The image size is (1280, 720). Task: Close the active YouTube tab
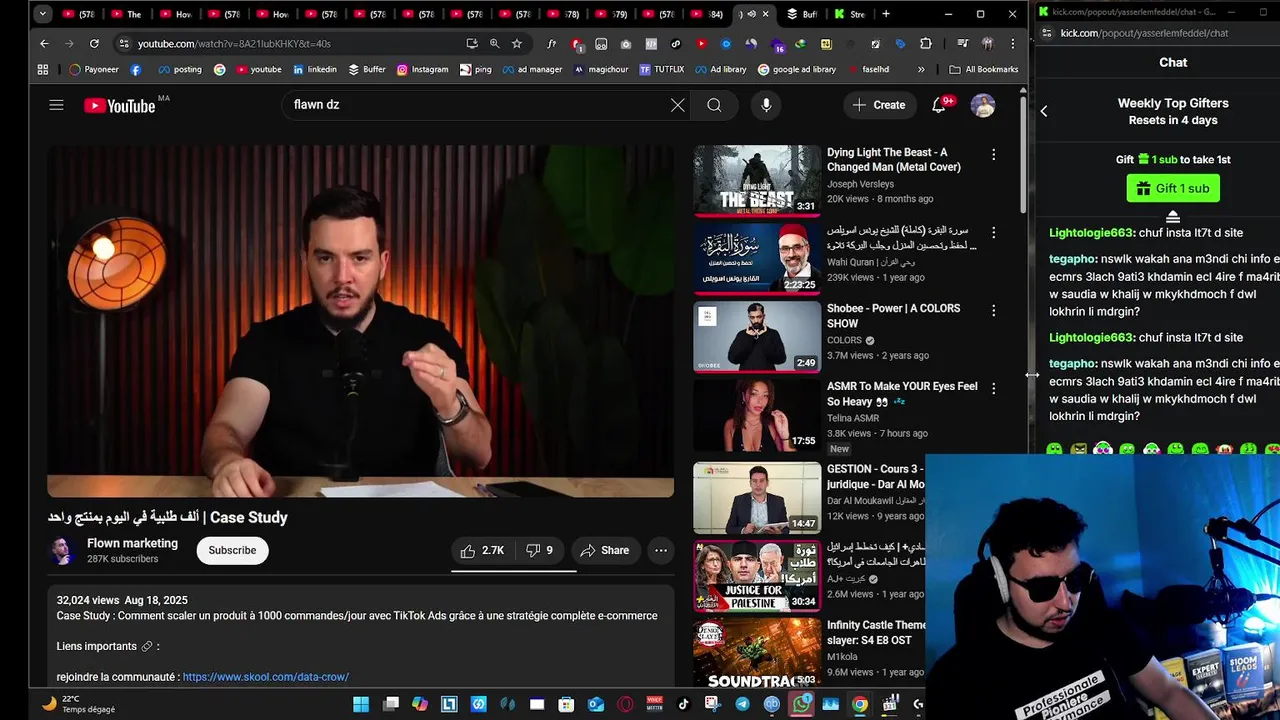[766, 14]
